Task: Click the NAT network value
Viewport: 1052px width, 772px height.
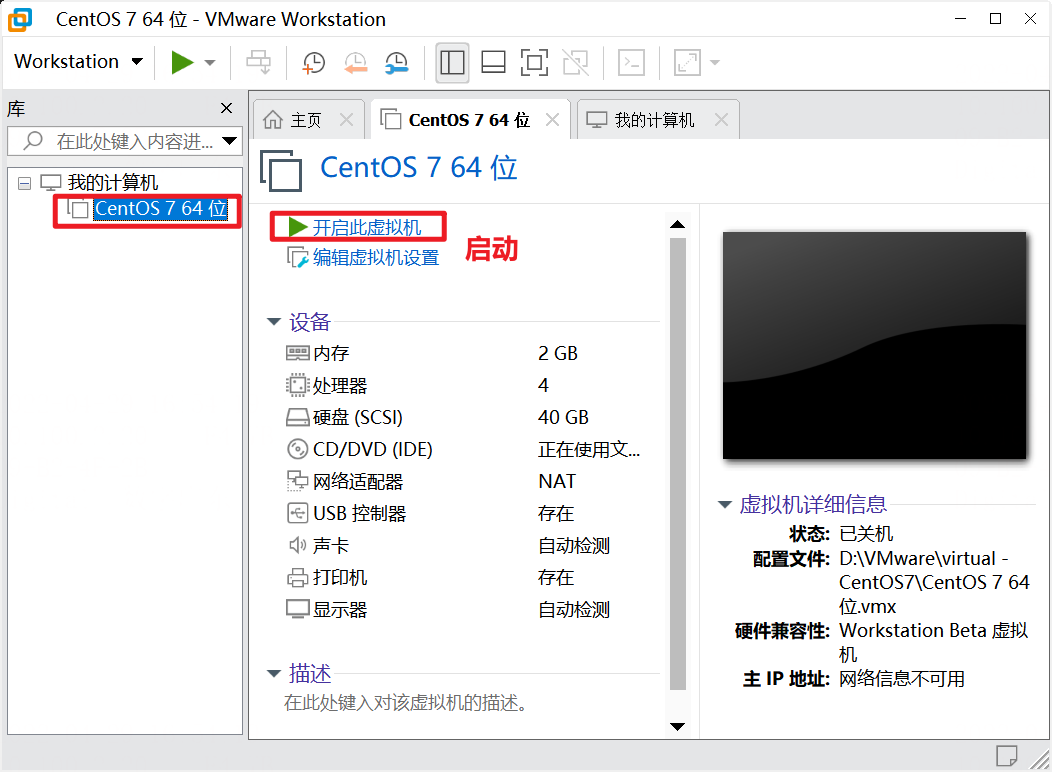Action: pyautogui.click(x=557, y=482)
